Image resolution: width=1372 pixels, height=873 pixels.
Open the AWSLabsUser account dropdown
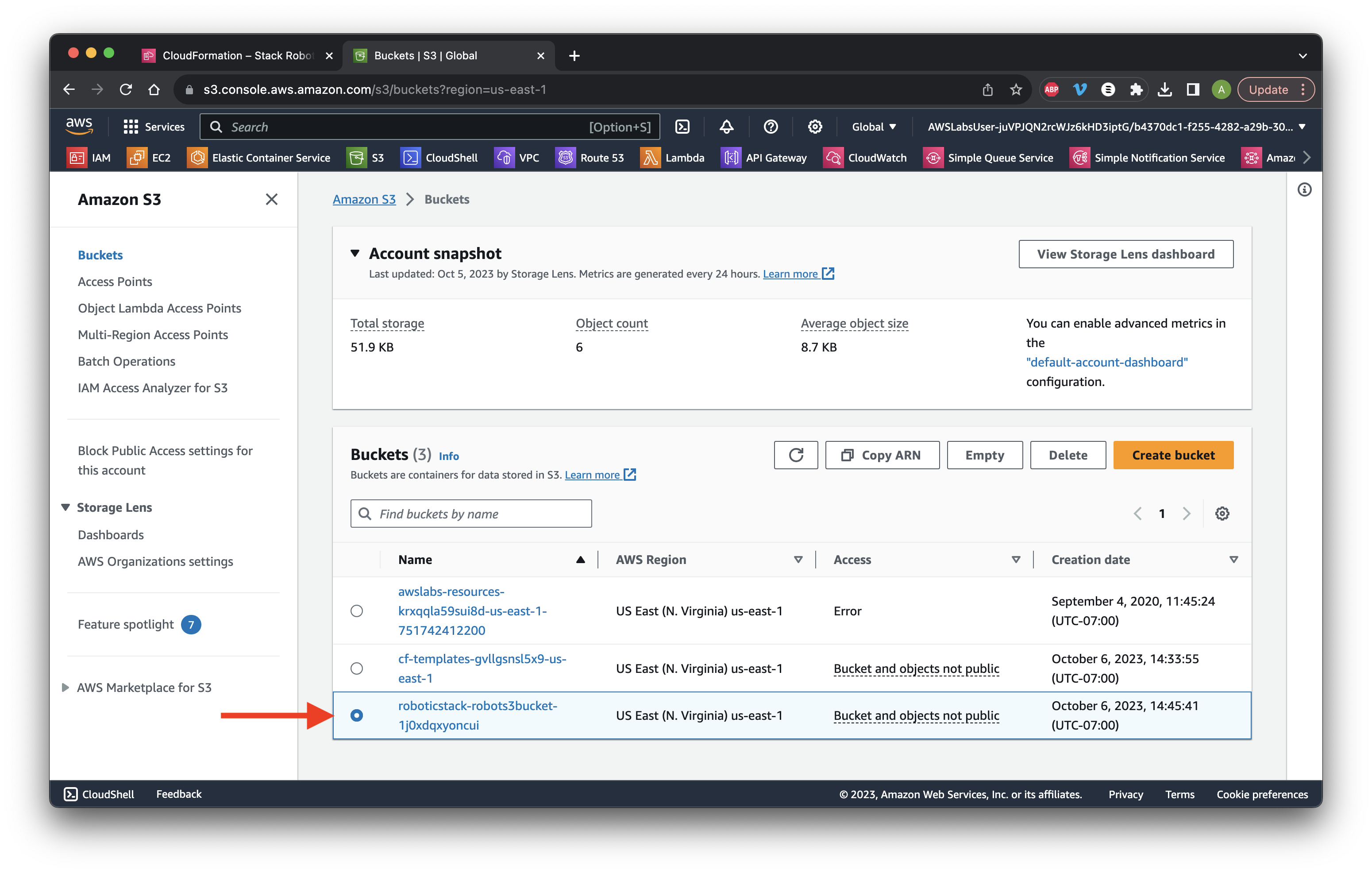pyautogui.click(x=1116, y=127)
